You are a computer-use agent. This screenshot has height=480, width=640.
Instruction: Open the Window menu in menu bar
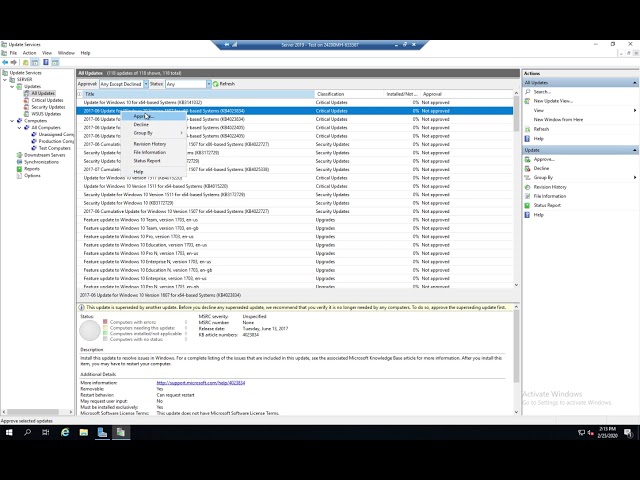click(x=66, y=53)
